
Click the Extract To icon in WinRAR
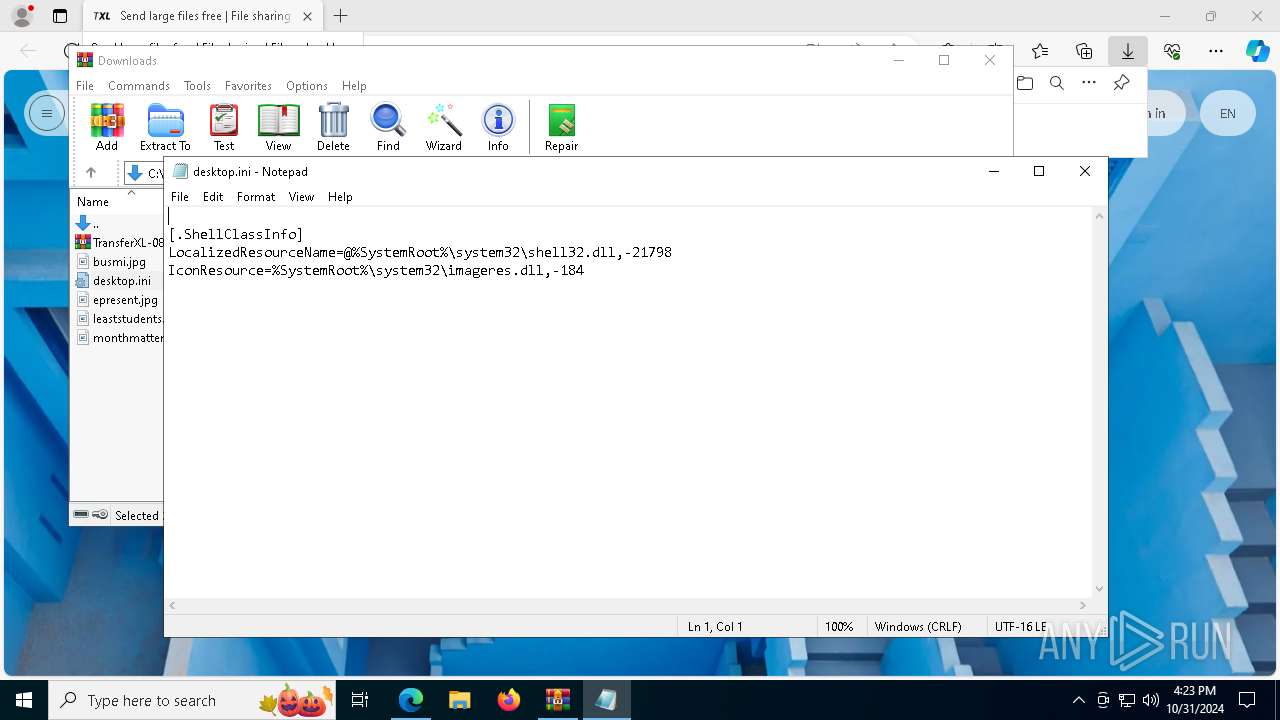(165, 127)
